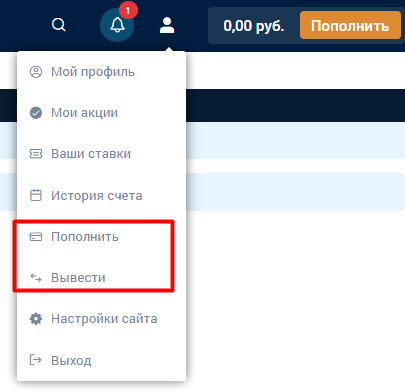Click the История счета calendar icon
Image resolution: width=405 pixels, height=392 pixels.
pos(36,195)
